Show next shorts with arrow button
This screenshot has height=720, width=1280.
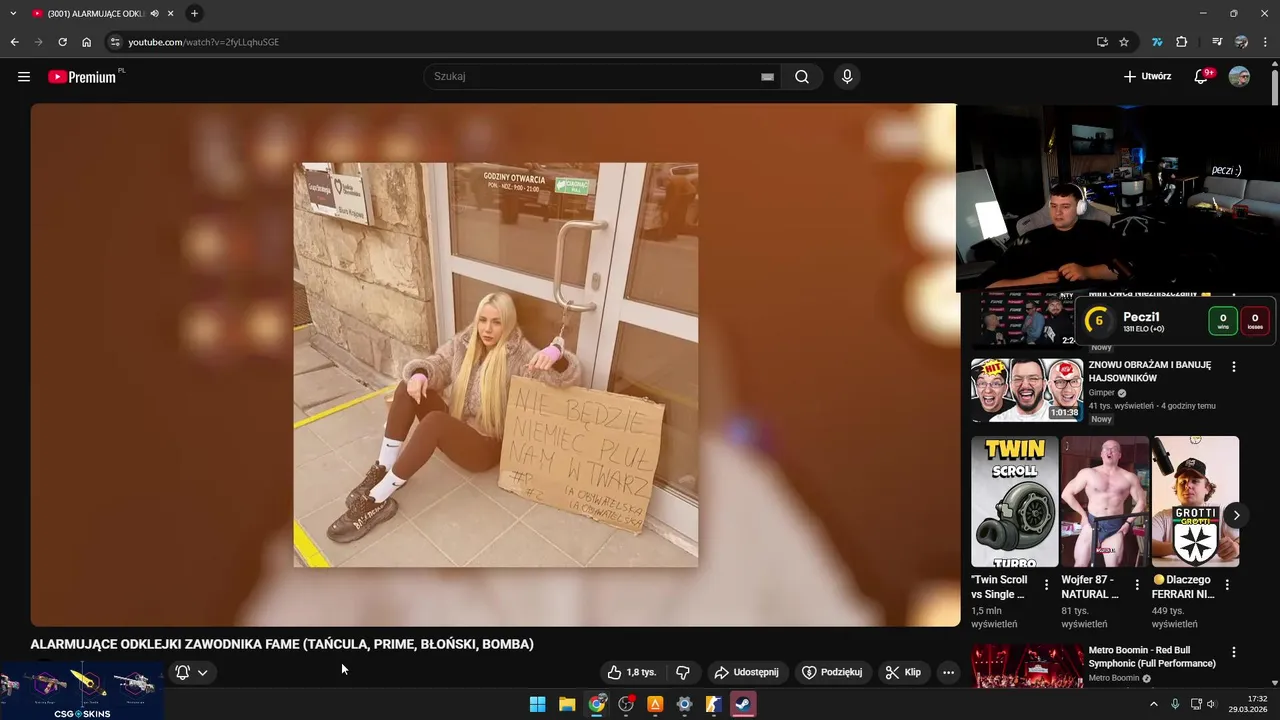tap(1237, 515)
